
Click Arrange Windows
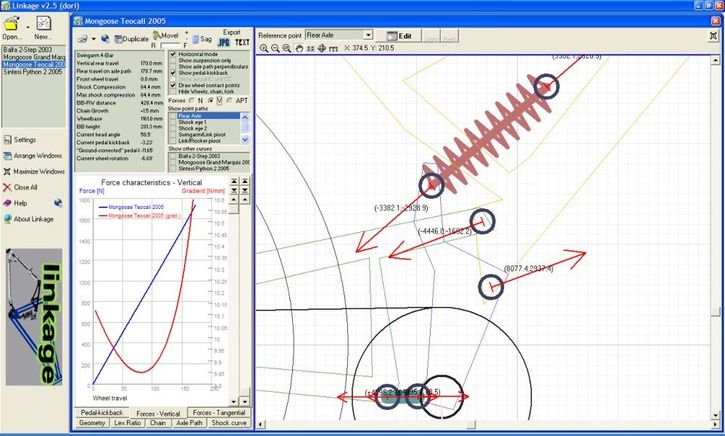32,155
